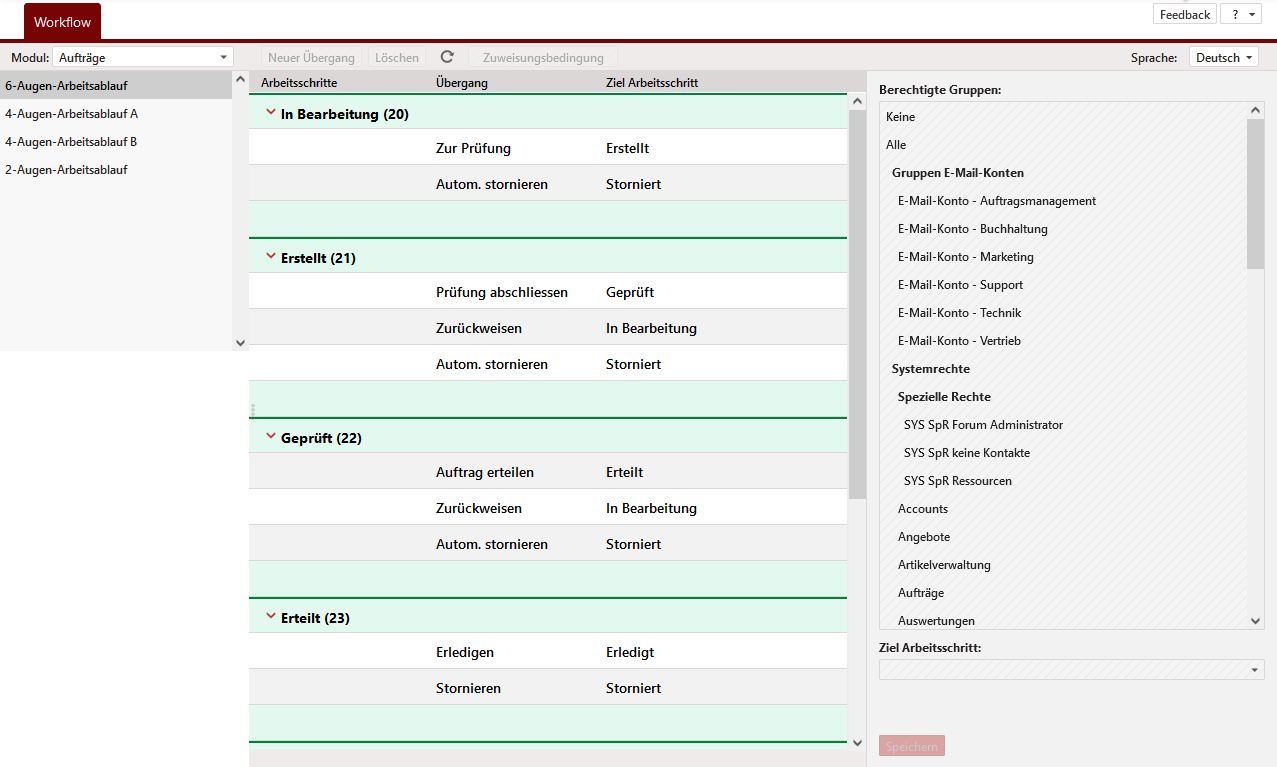Click the Neuer Übergang button
Image resolution: width=1277 pixels, height=767 pixels.
point(311,58)
